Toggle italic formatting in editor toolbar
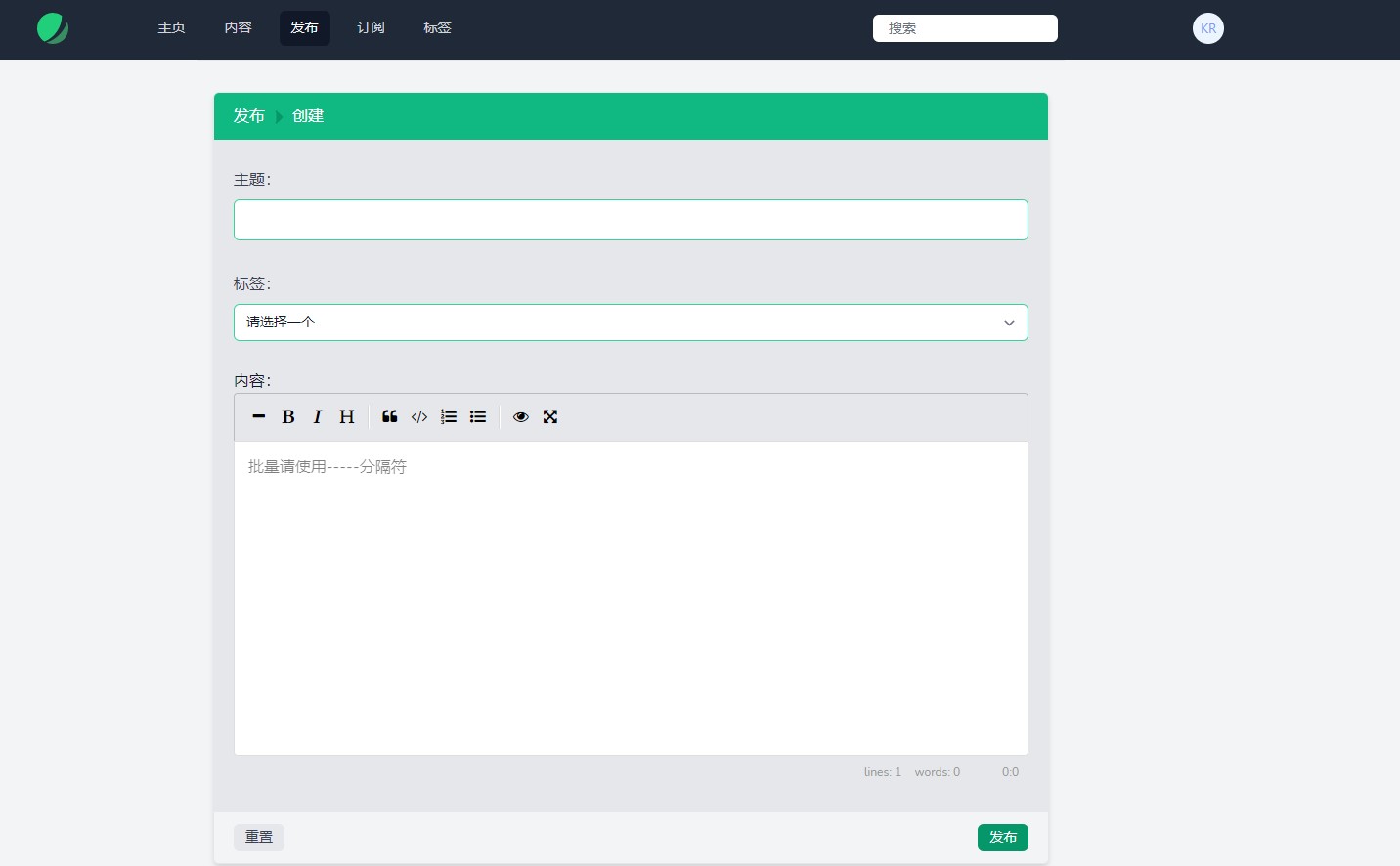The image size is (1400, 866). click(317, 416)
